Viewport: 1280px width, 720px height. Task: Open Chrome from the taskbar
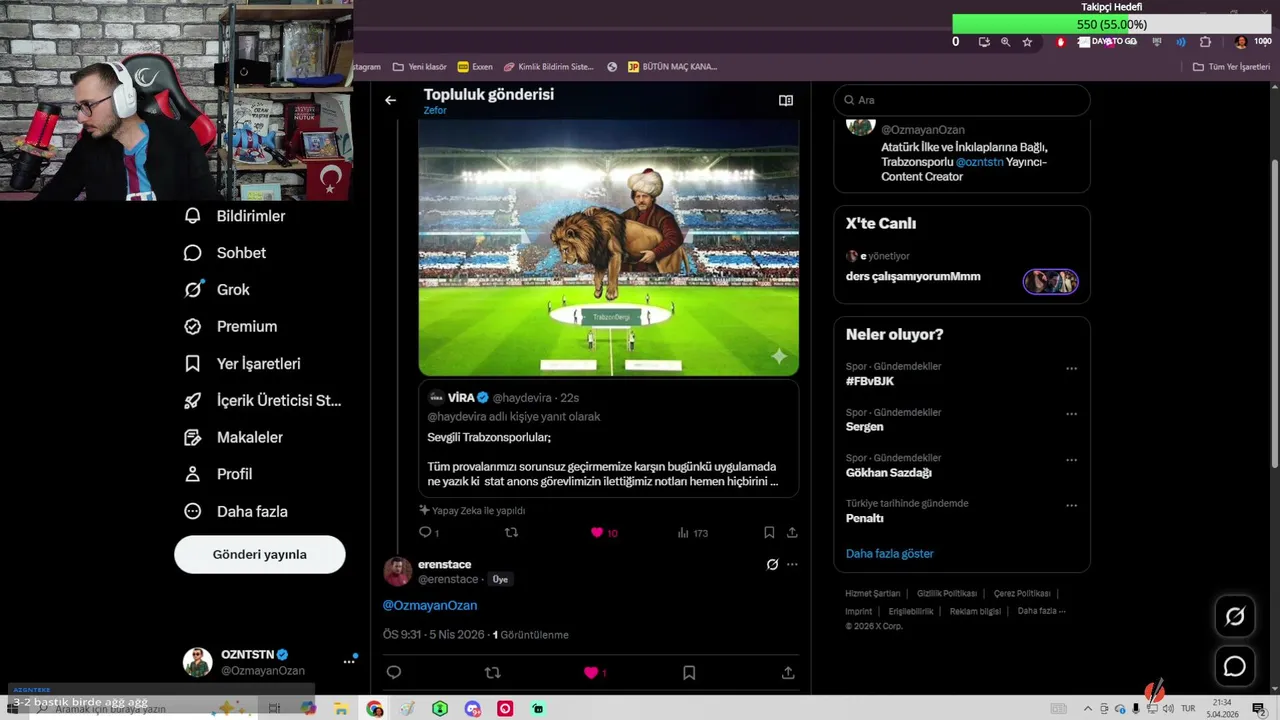point(375,709)
